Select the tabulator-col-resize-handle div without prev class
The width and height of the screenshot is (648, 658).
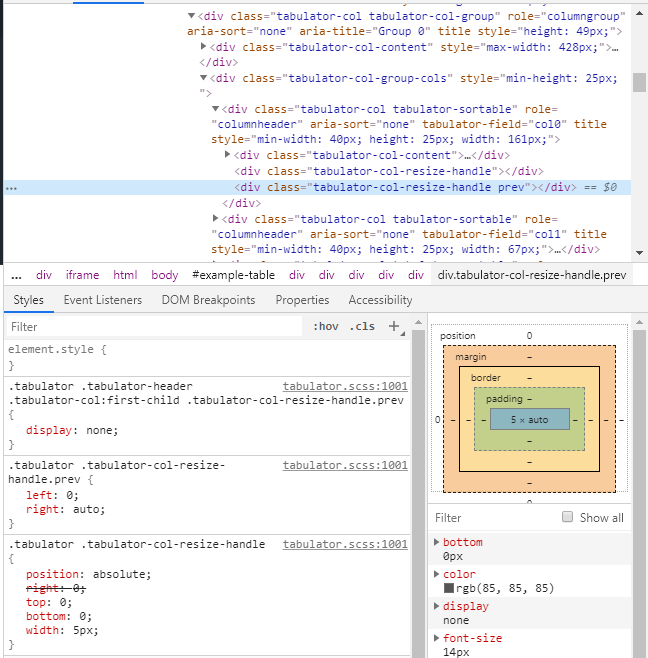pos(389,171)
